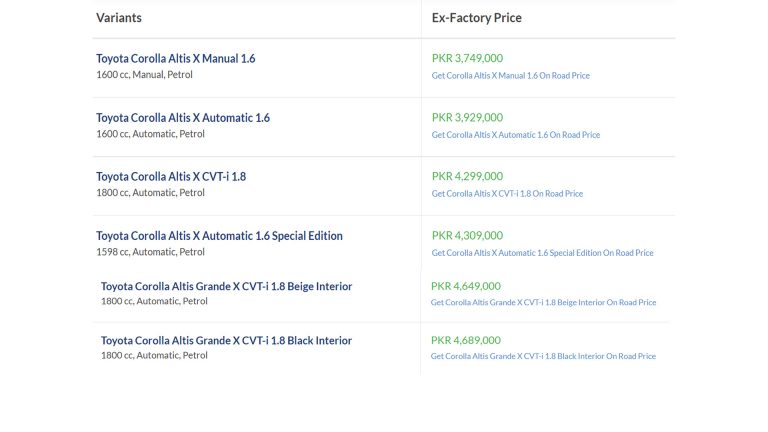This screenshot has height=432, width=768.
Task: Click the Variants column header
Action: [119, 18]
